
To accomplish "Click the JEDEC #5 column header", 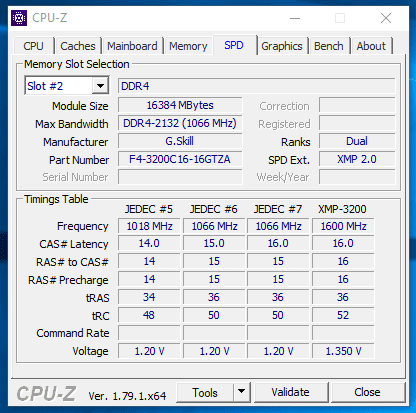I will (149, 209).
